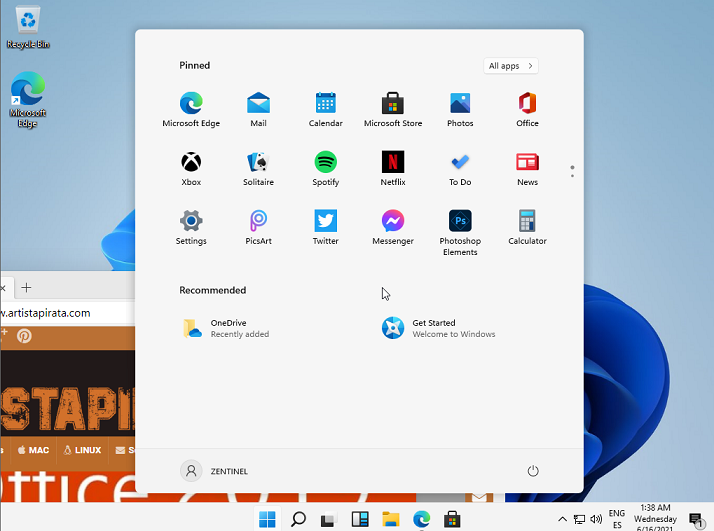This screenshot has width=714, height=531.
Task: Show hidden system tray icons
Action: (x=562, y=519)
